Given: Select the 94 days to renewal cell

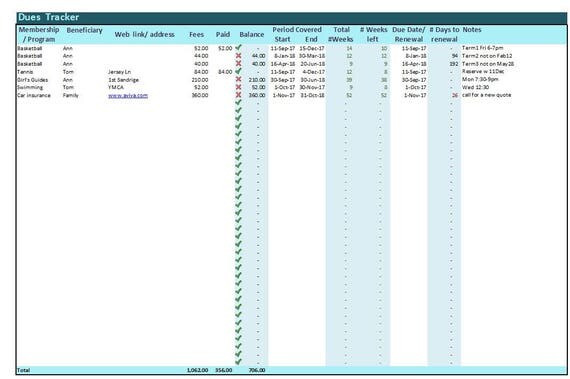Looking at the screenshot, I should click(454, 56).
